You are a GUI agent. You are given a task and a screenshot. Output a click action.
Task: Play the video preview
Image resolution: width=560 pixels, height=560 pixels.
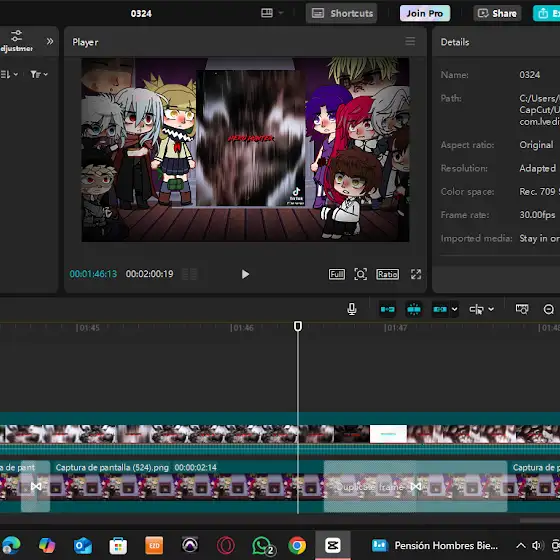(x=245, y=274)
